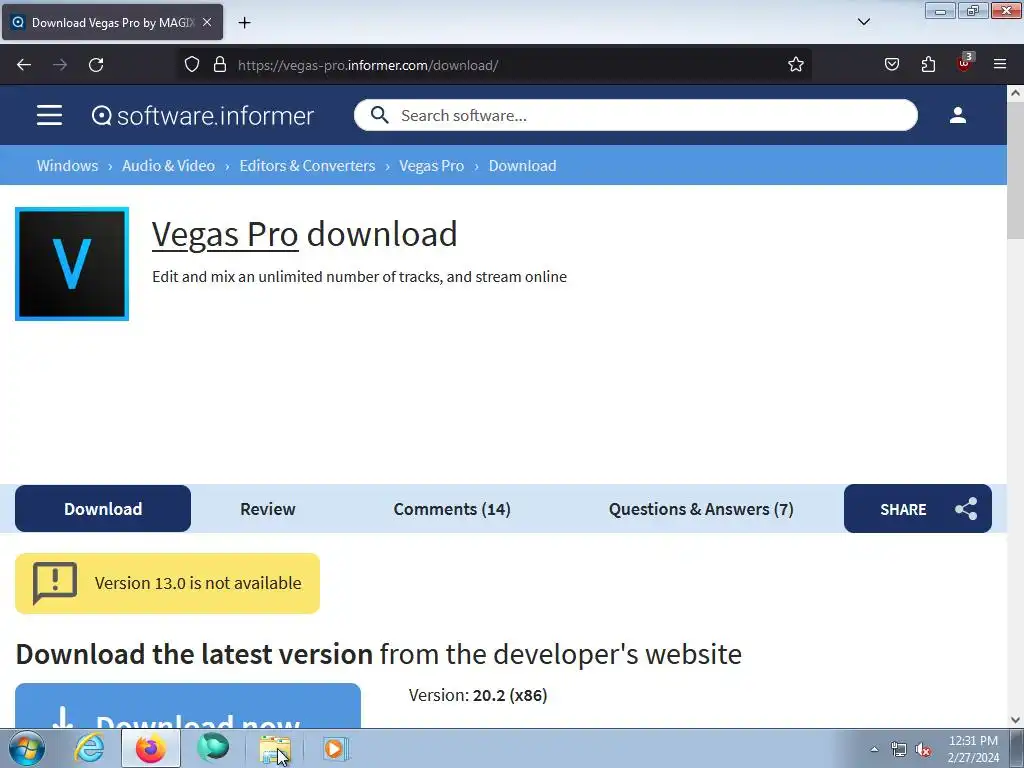Bookmark this page with star
The height and width of the screenshot is (768, 1024).
[x=795, y=65]
